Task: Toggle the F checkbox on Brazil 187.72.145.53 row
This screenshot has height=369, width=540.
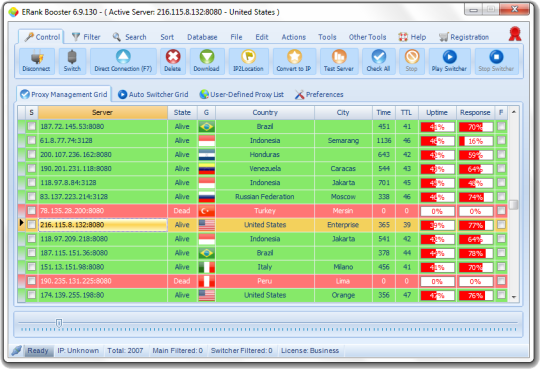Action: click(x=501, y=126)
